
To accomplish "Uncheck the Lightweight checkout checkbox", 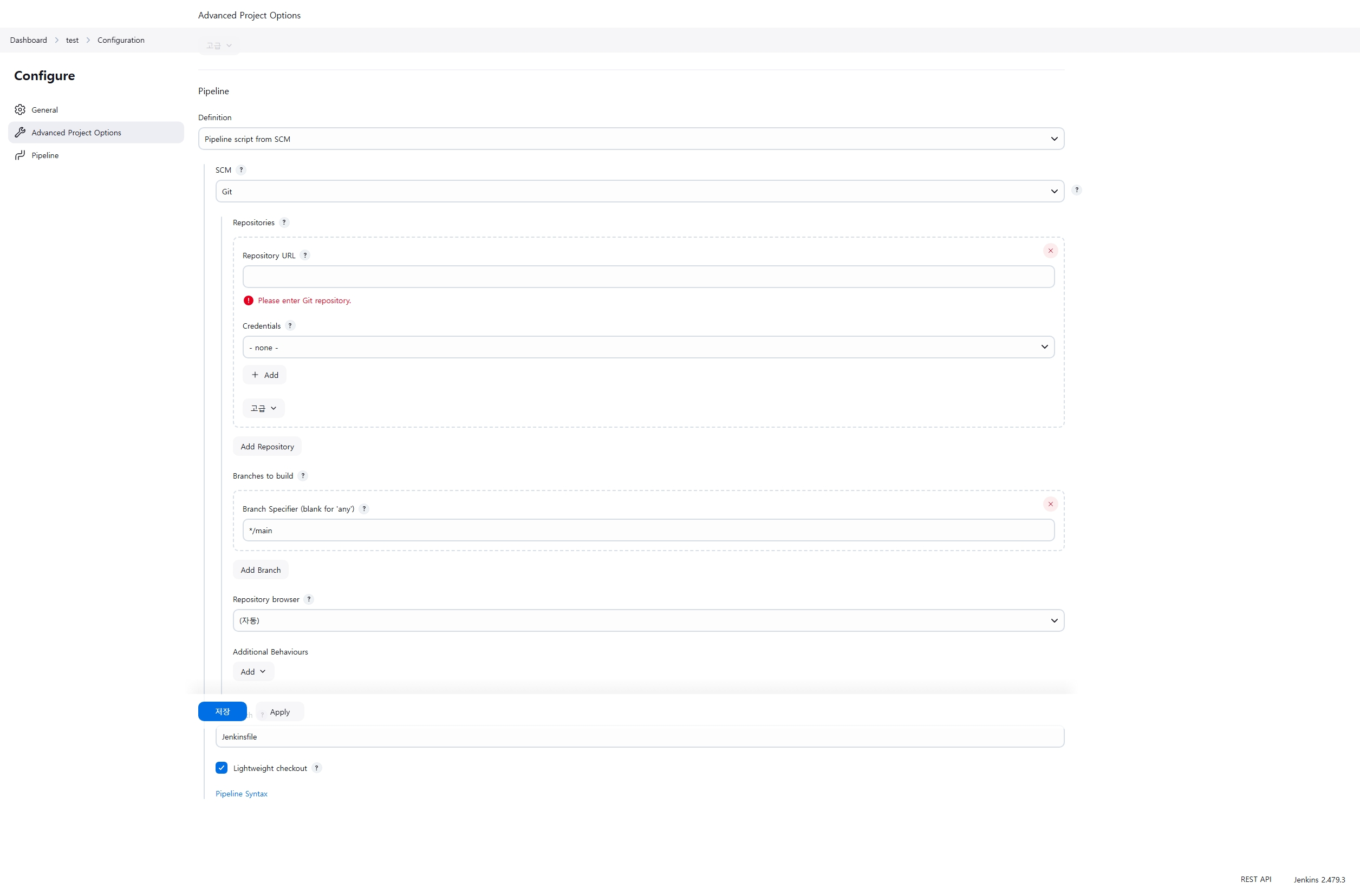I will click(221, 768).
